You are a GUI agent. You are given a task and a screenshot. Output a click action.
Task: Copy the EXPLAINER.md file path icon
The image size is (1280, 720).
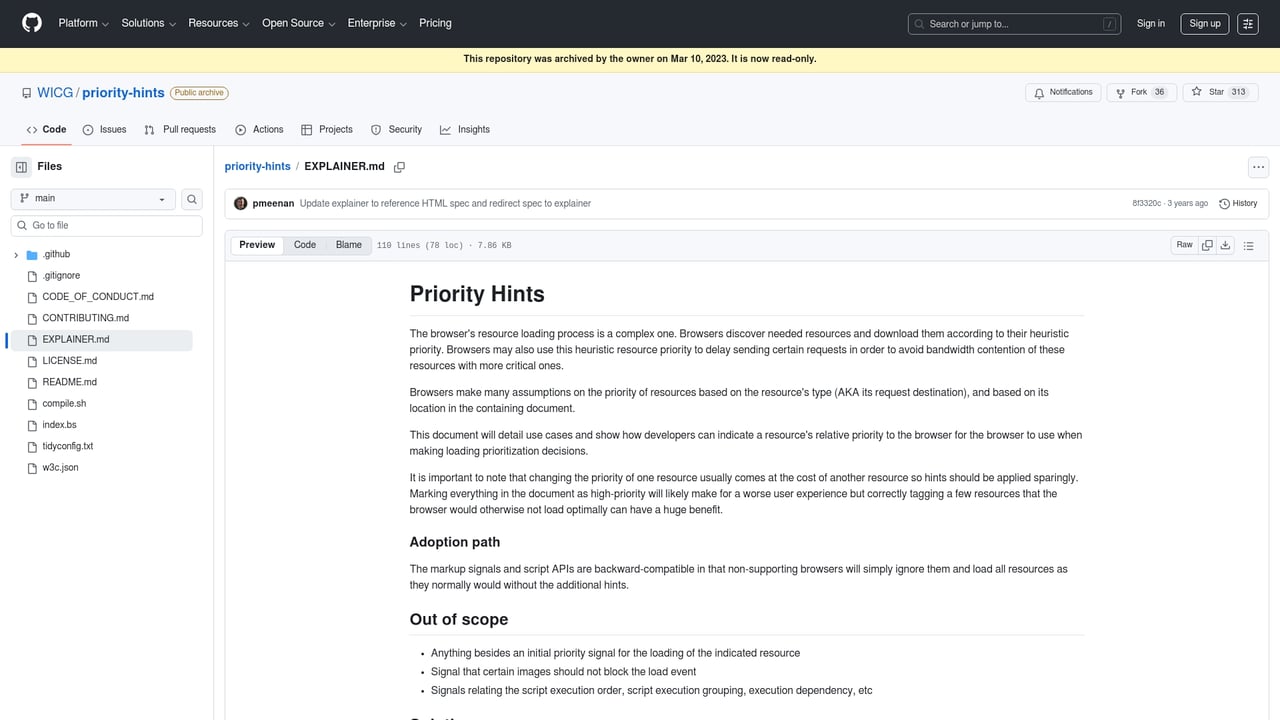(x=399, y=167)
